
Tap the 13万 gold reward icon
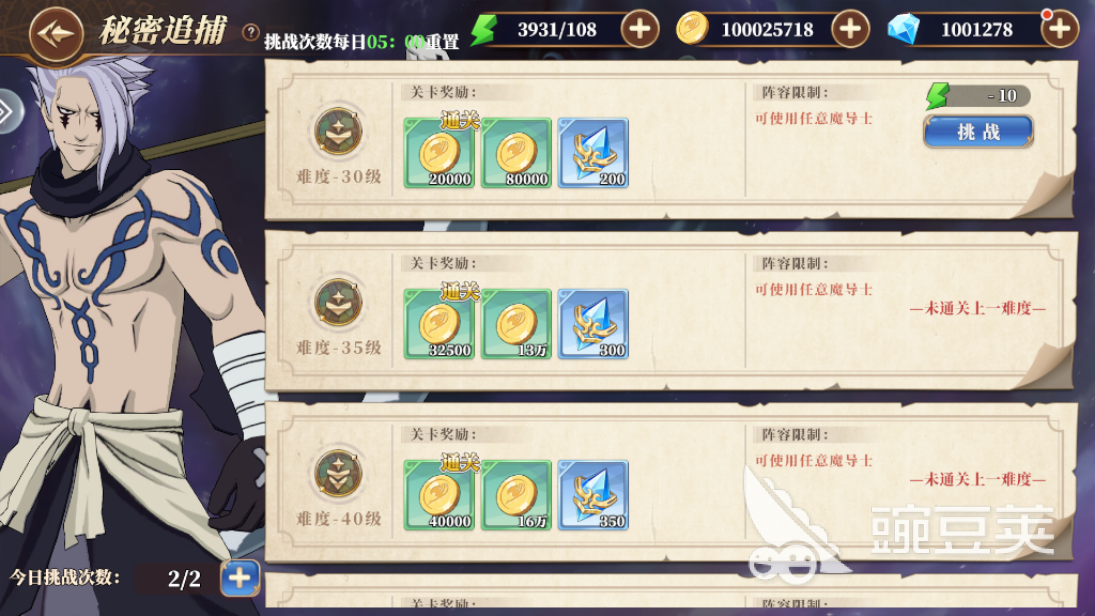(x=516, y=324)
